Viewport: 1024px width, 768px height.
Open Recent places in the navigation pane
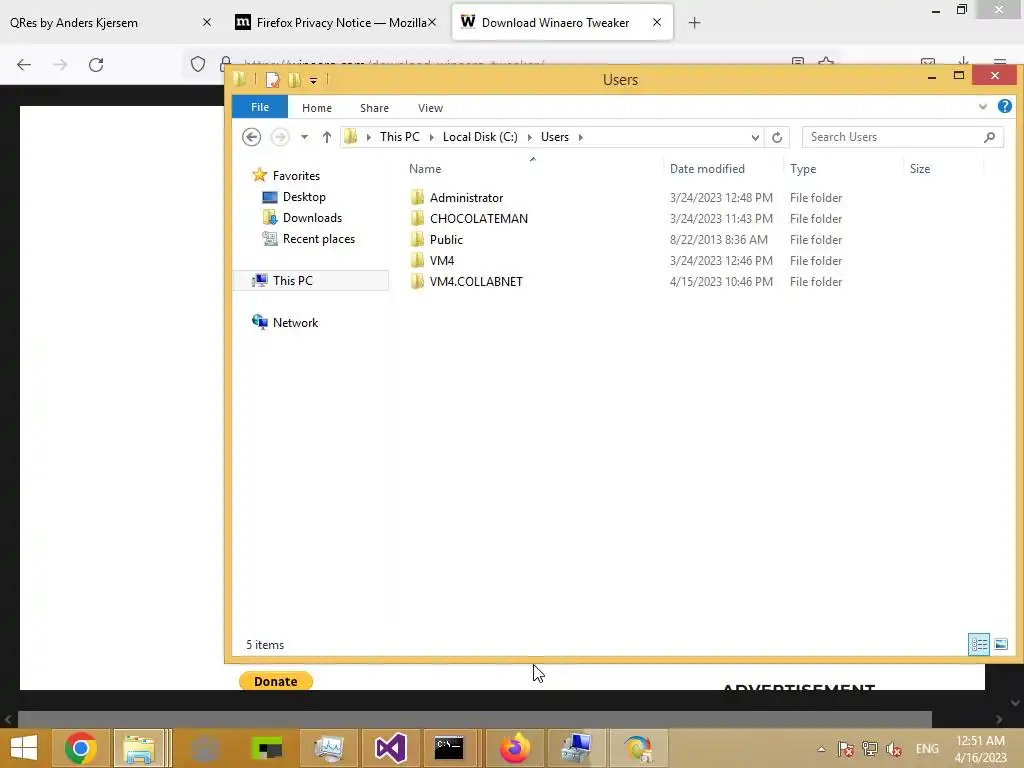(x=319, y=238)
